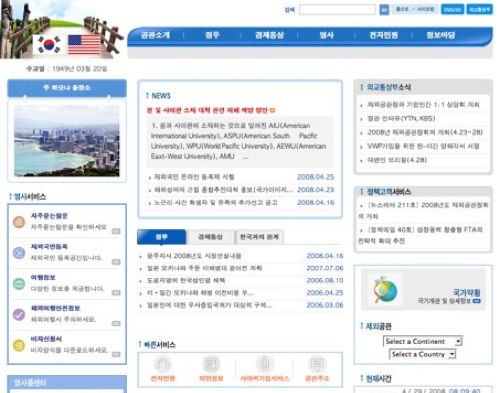Open the 영사 main menu
The width and height of the screenshot is (500, 393).
pyautogui.click(x=326, y=35)
